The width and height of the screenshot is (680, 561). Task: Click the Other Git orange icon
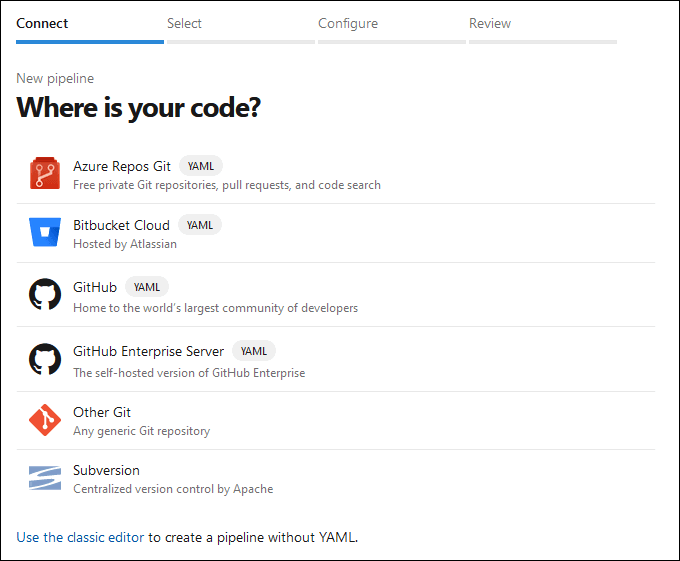(x=45, y=421)
